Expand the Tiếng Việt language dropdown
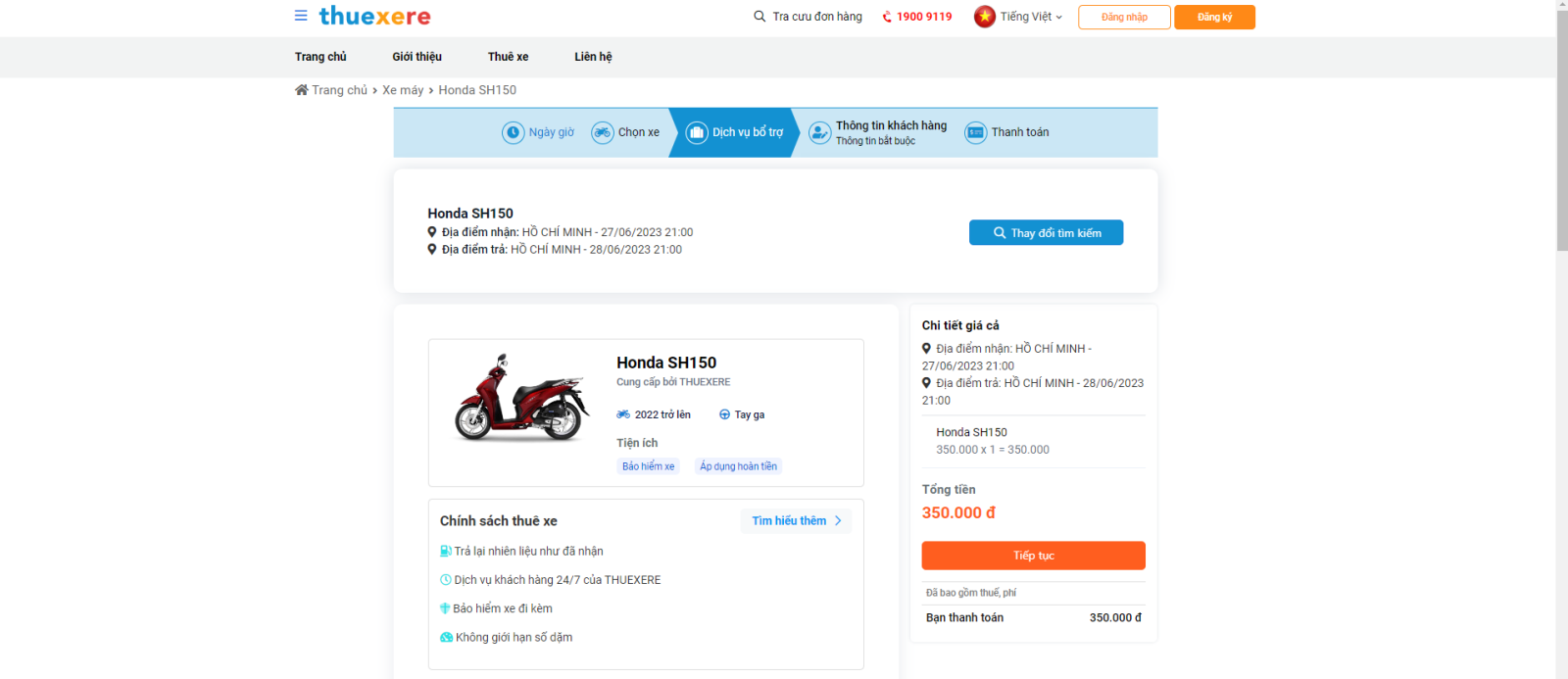Viewport: 1568px width, 679px height. 1031,17
